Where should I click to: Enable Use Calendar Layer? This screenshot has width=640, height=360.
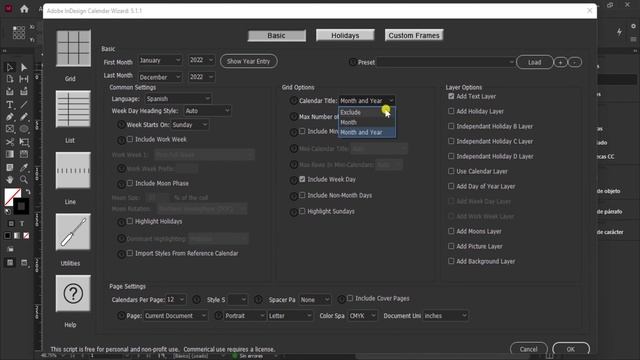451,171
